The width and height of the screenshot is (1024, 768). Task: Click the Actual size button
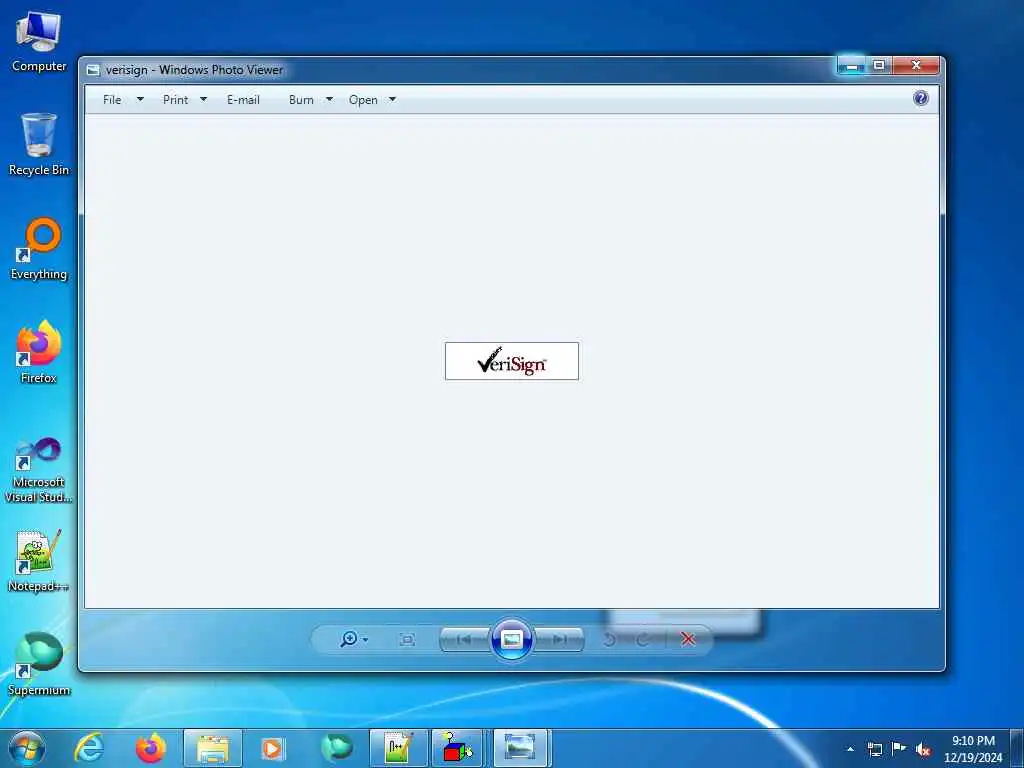(407, 639)
